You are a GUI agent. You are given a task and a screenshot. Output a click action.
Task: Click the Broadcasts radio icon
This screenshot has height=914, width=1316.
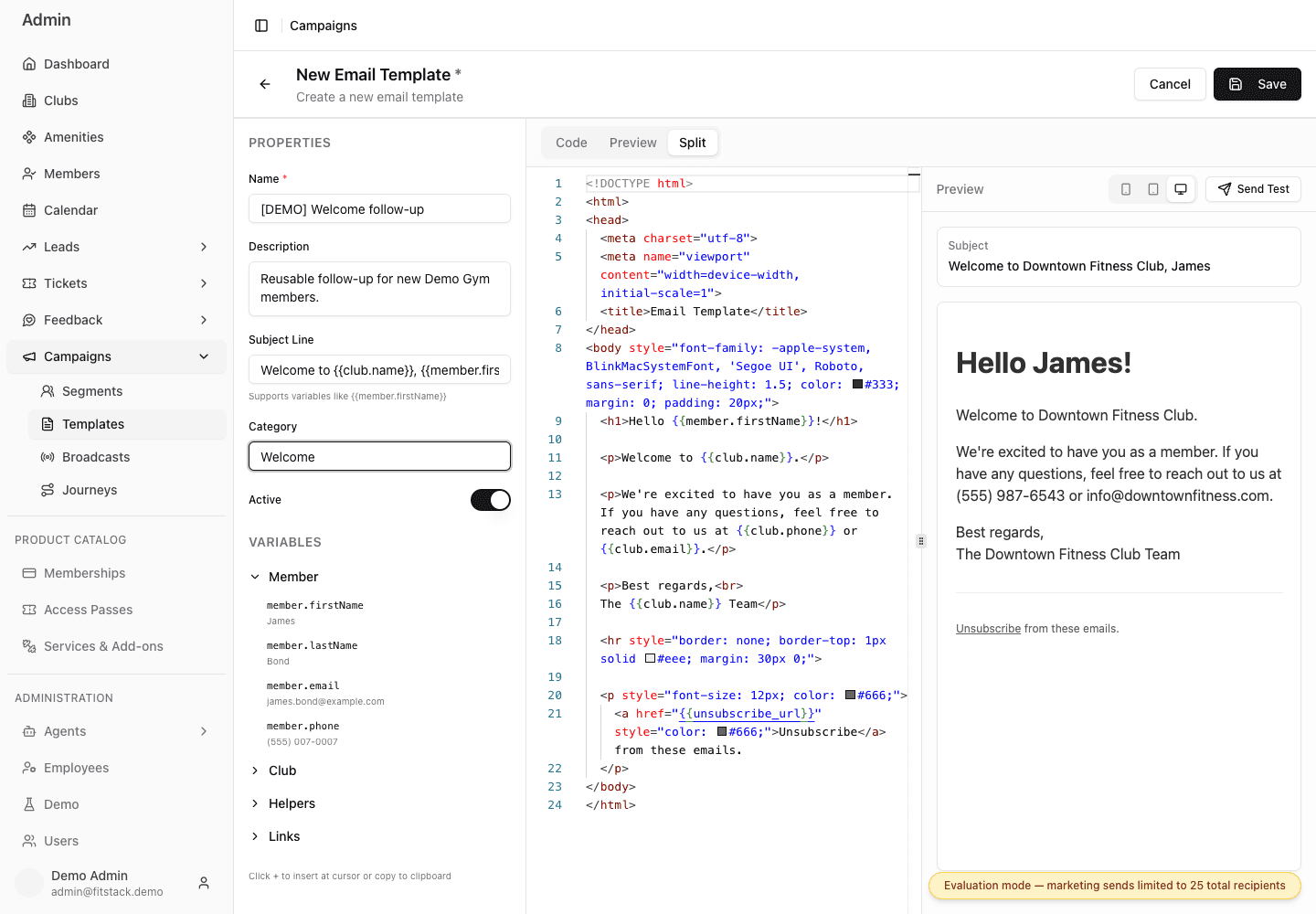click(x=48, y=457)
